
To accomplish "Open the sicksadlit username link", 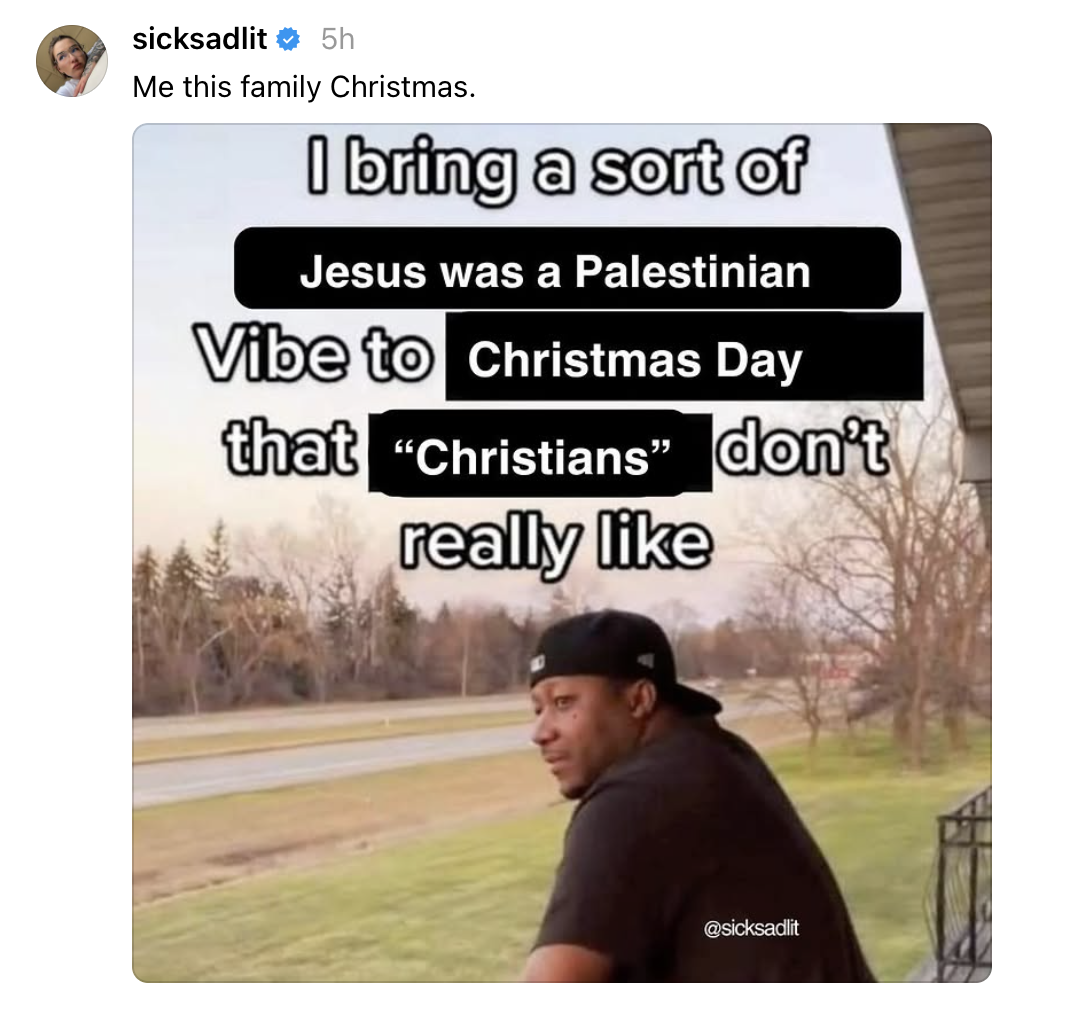I will [x=200, y=39].
